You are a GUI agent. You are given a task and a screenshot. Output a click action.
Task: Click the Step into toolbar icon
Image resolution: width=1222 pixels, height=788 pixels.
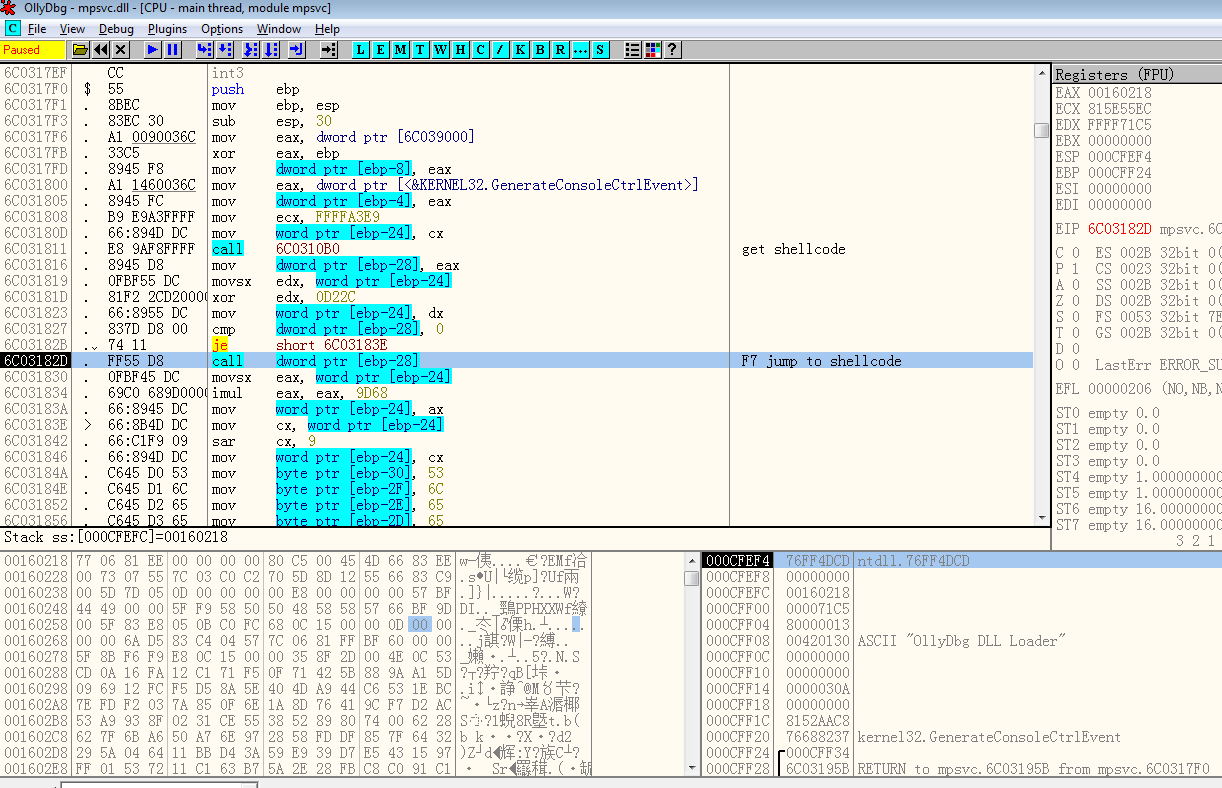(205, 49)
